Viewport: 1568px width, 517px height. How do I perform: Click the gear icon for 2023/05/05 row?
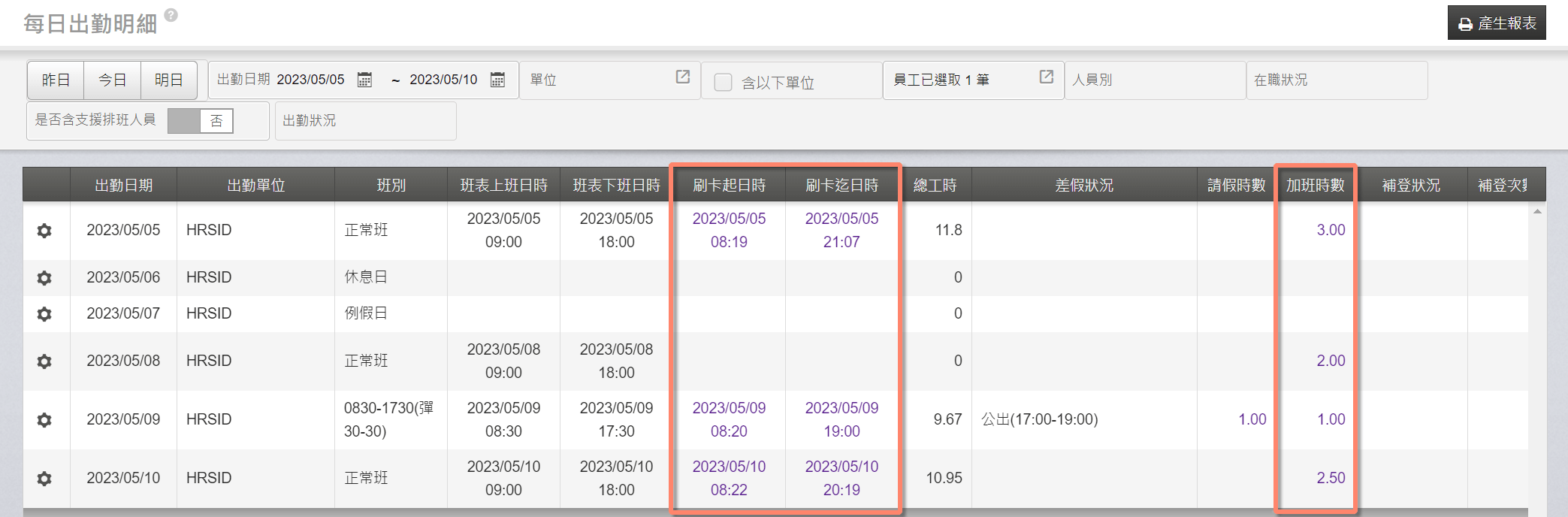(44, 231)
